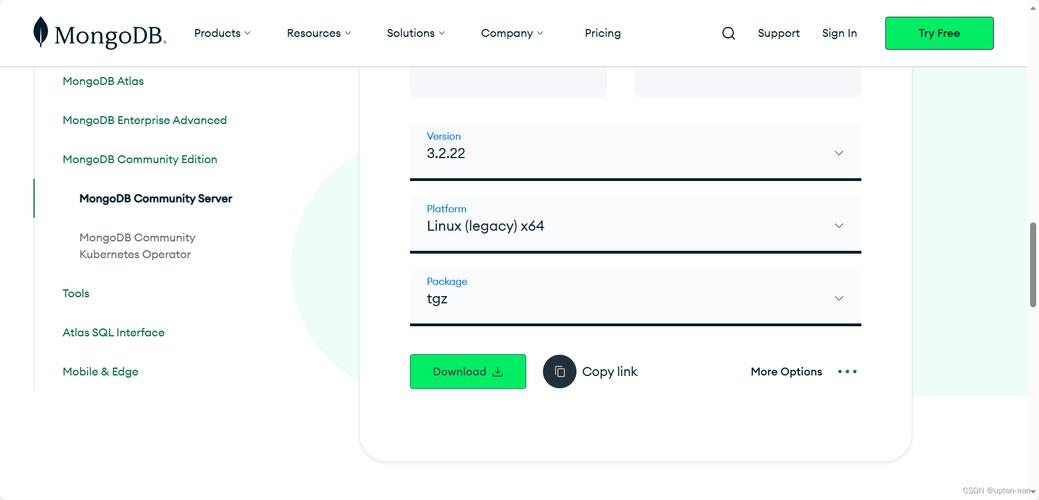The image size is (1039, 500).
Task: Open the Platform dropdown Linux (legacy) x64
Action: pos(635,225)
